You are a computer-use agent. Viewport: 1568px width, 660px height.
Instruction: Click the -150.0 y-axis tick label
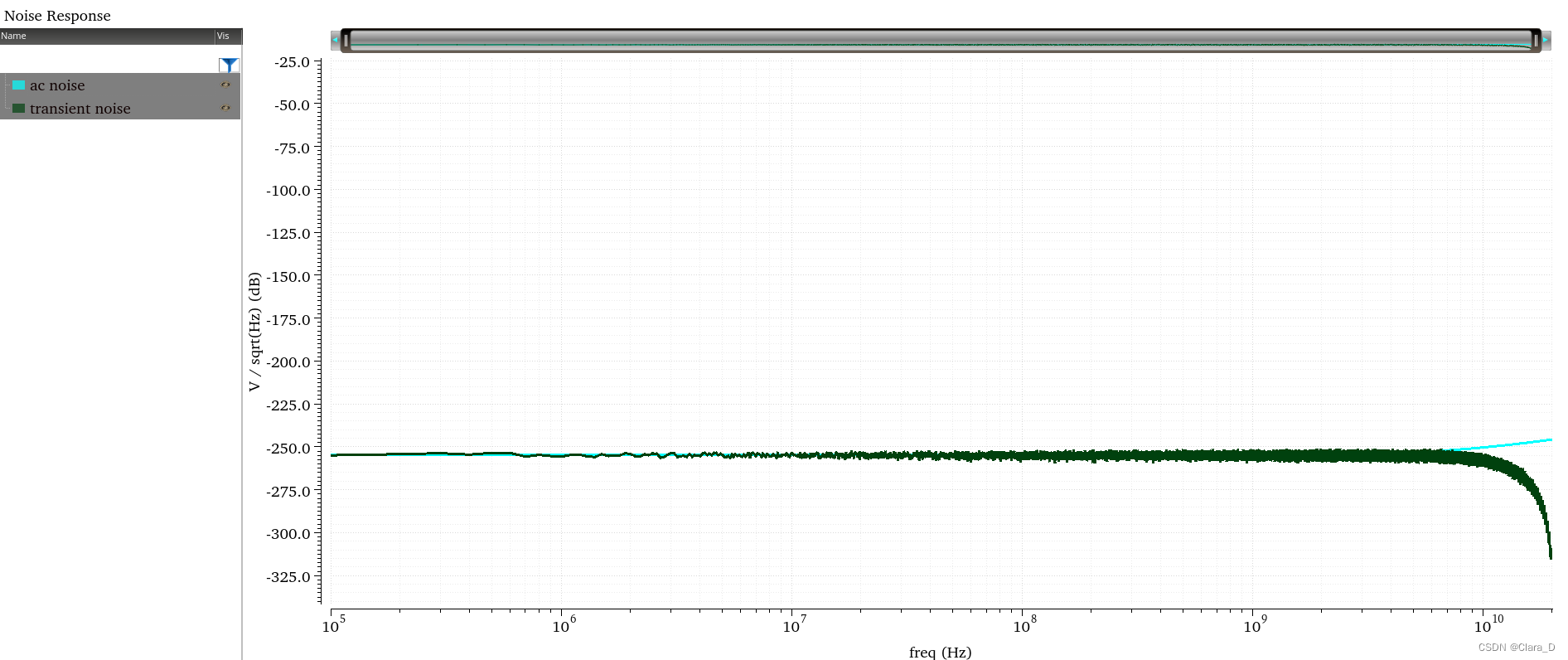pos(288,277)
